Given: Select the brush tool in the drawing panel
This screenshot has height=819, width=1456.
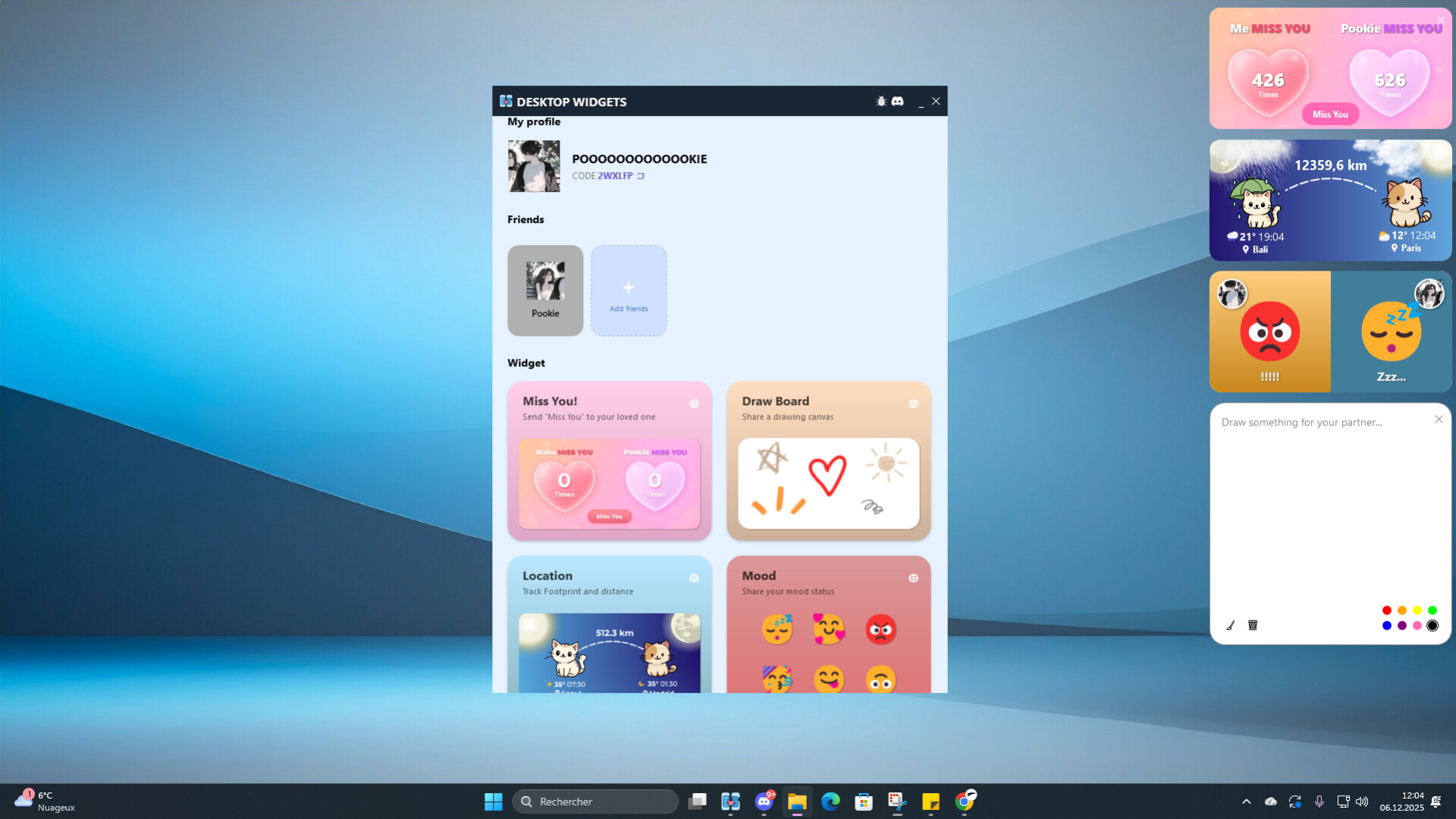Looking at the screenshot, I should [1231, 625].
